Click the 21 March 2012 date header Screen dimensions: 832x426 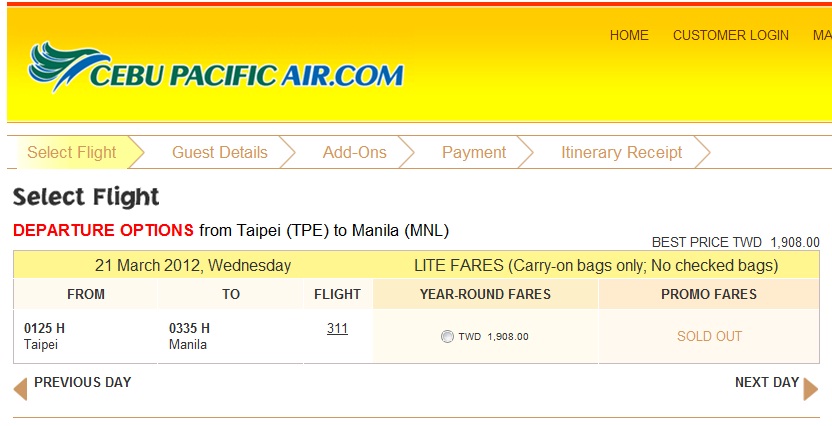pos(193,266)
